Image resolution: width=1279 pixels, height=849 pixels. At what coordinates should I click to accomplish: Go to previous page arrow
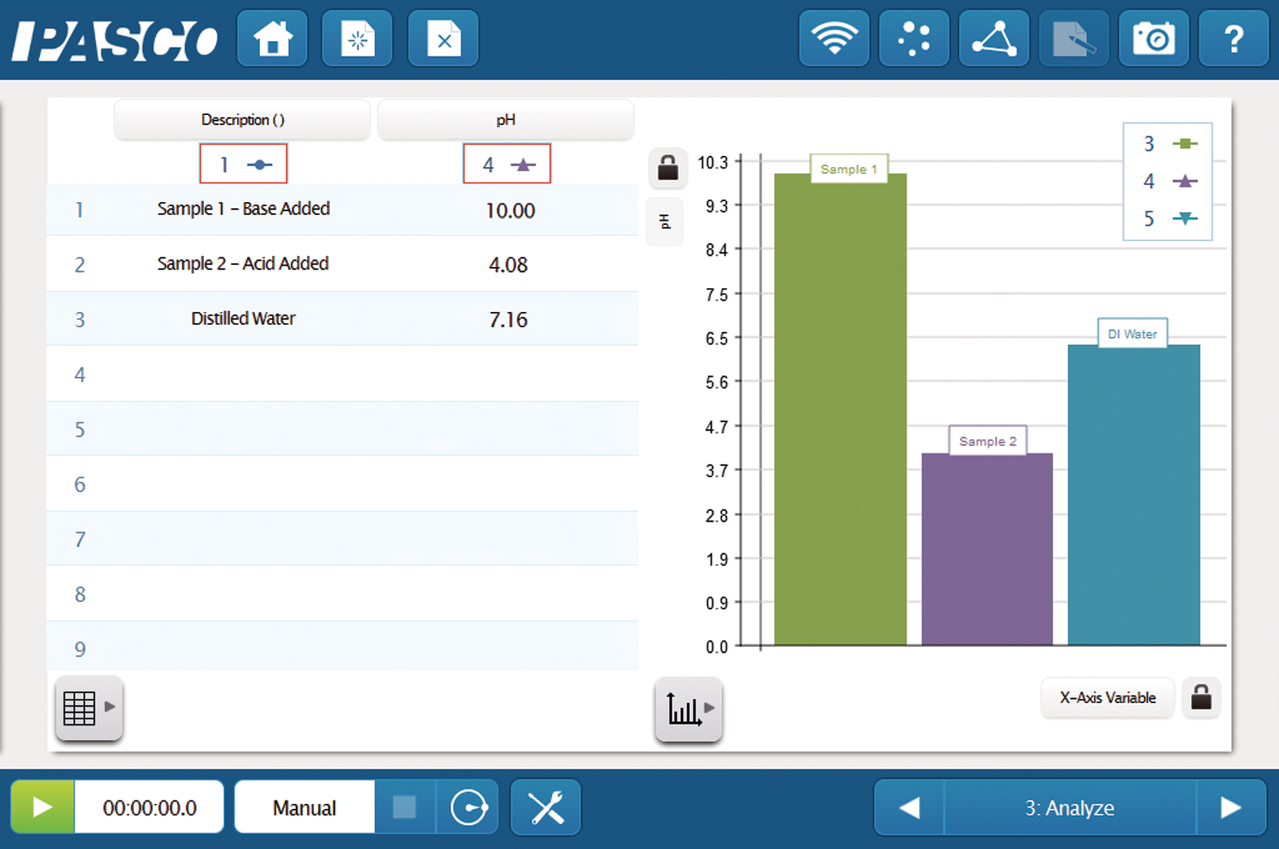[909, 807]
